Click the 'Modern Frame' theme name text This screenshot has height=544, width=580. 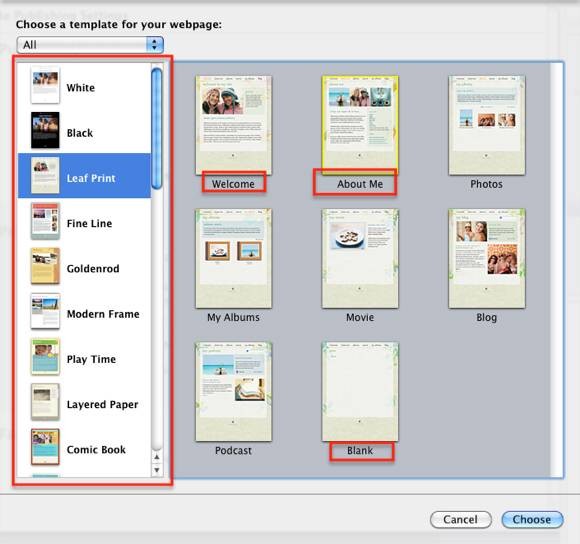(x=103, y=314)
